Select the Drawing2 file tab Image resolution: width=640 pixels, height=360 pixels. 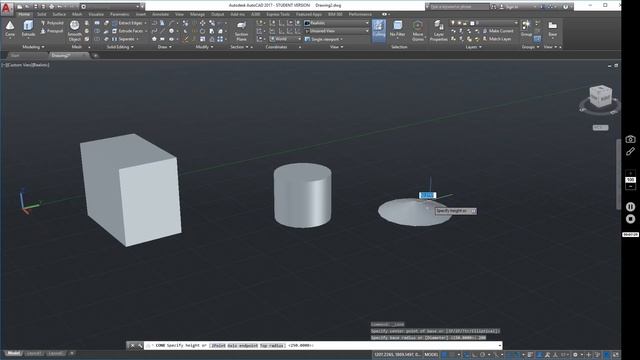pos(68,56)
